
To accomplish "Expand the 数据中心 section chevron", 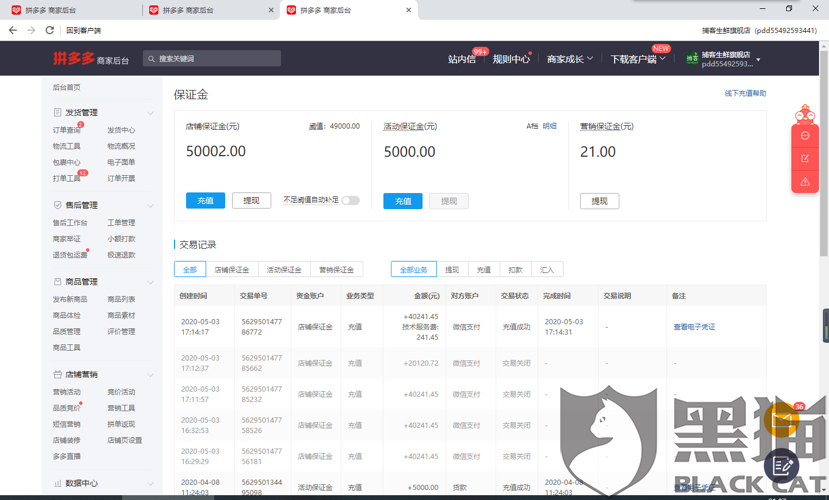I will coord(150,484).
